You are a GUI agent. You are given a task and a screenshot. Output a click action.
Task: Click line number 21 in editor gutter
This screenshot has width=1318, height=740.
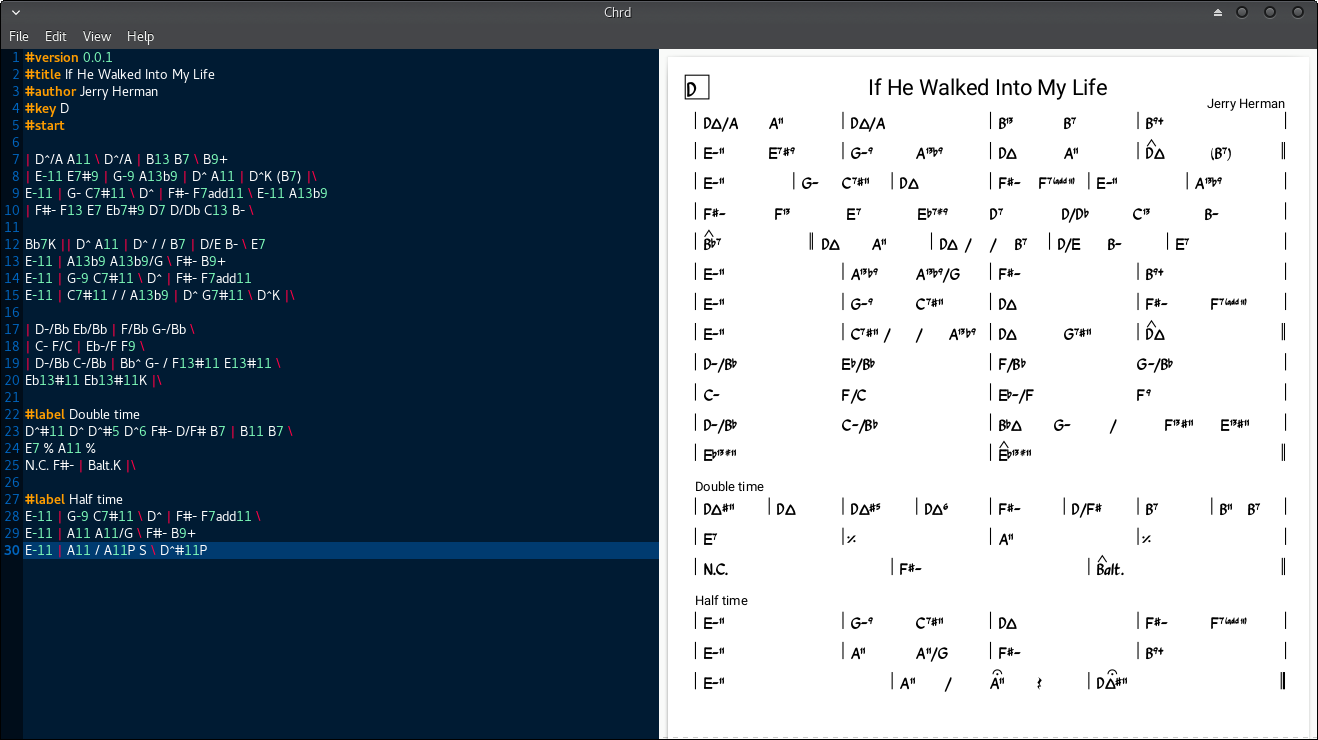pos(12,397)
